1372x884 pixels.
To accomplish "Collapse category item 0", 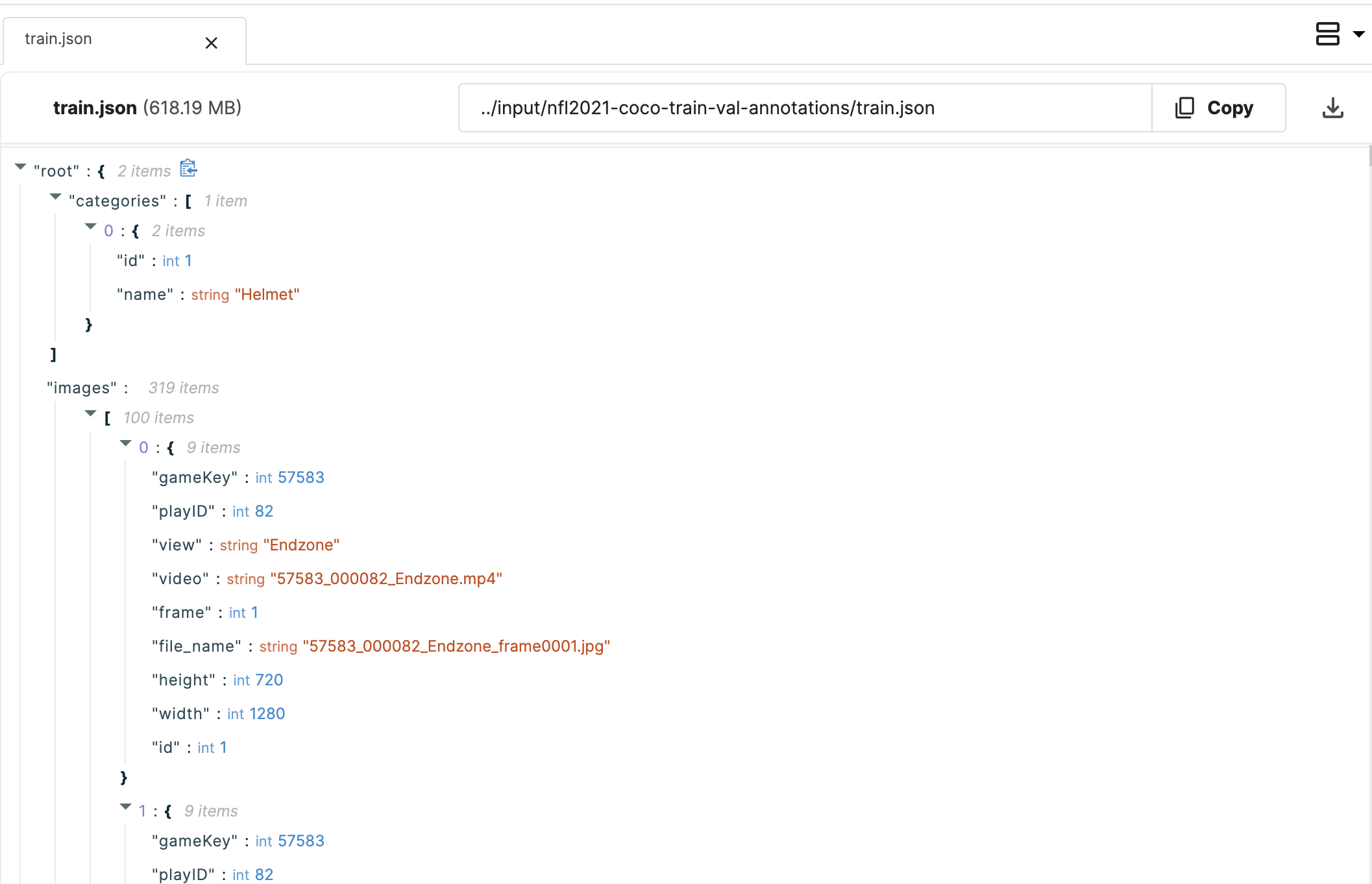I will [91, 227].
